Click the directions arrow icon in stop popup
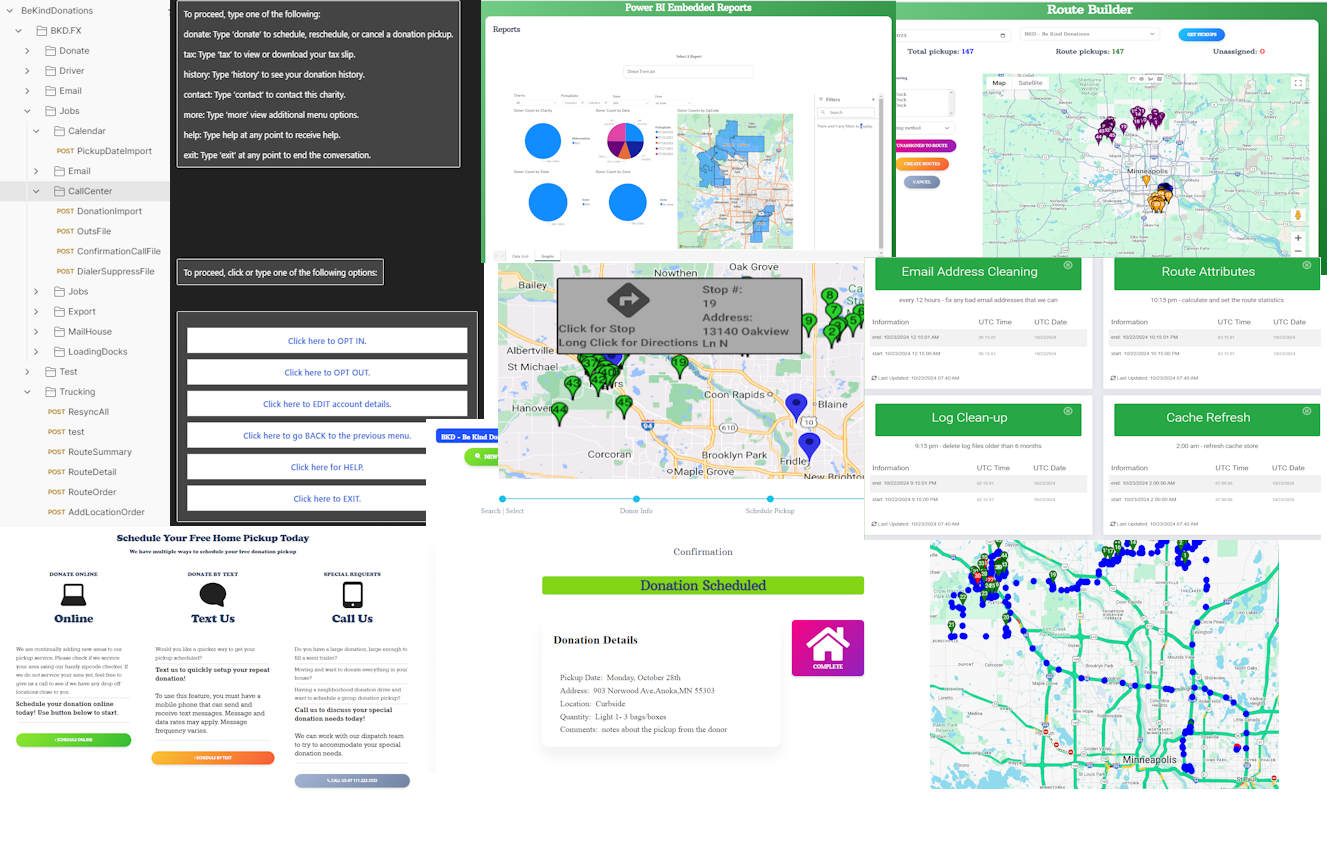This screenshot has width=1327, height=865. [x=628, y=299]
